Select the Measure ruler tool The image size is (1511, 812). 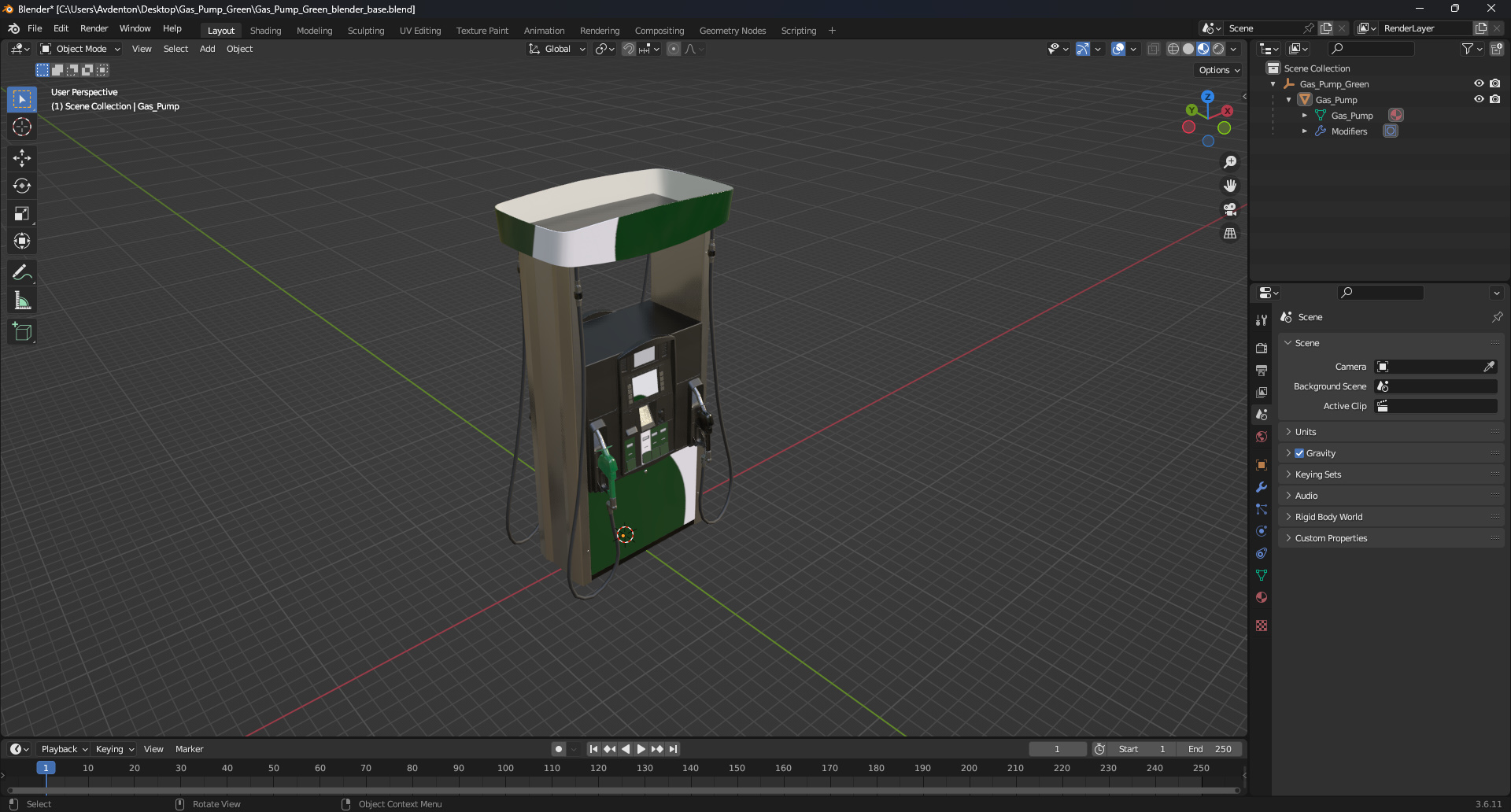22,301
